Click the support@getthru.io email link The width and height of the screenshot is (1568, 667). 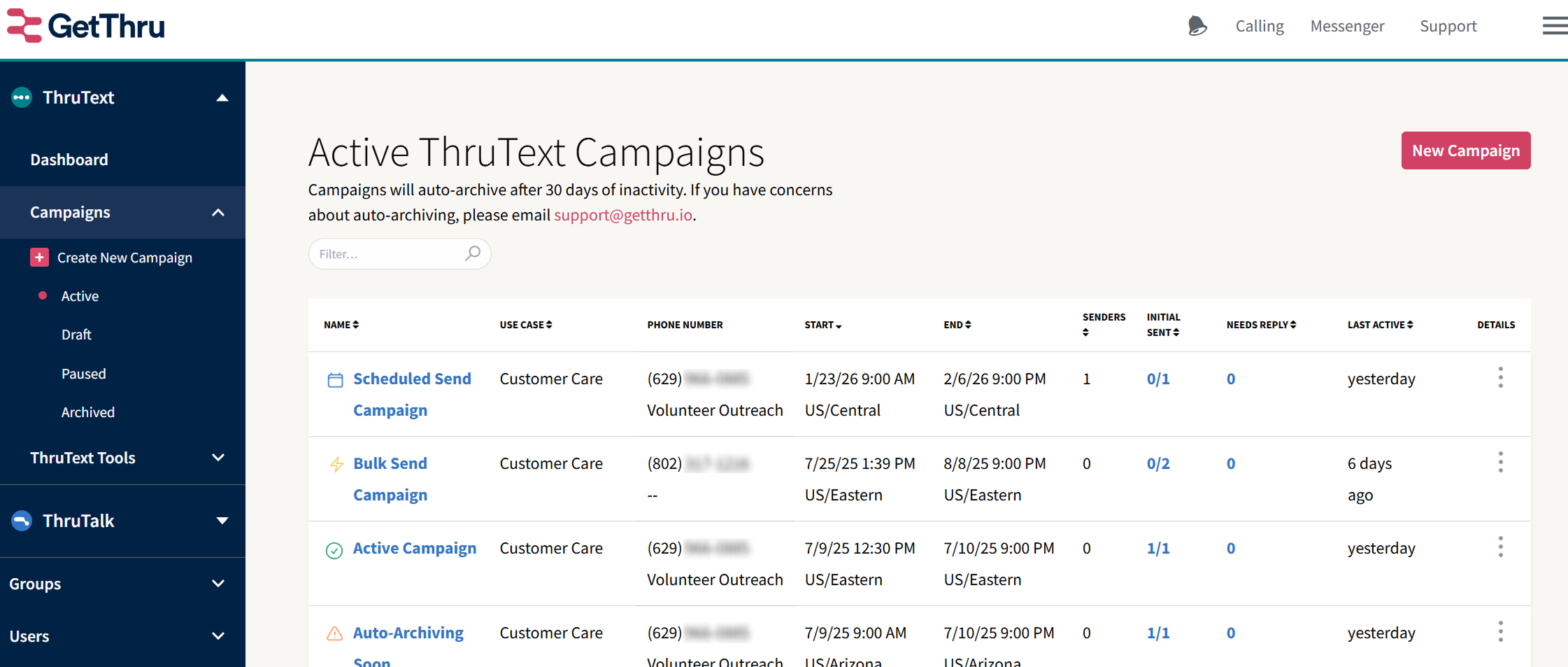click(623, 215)
